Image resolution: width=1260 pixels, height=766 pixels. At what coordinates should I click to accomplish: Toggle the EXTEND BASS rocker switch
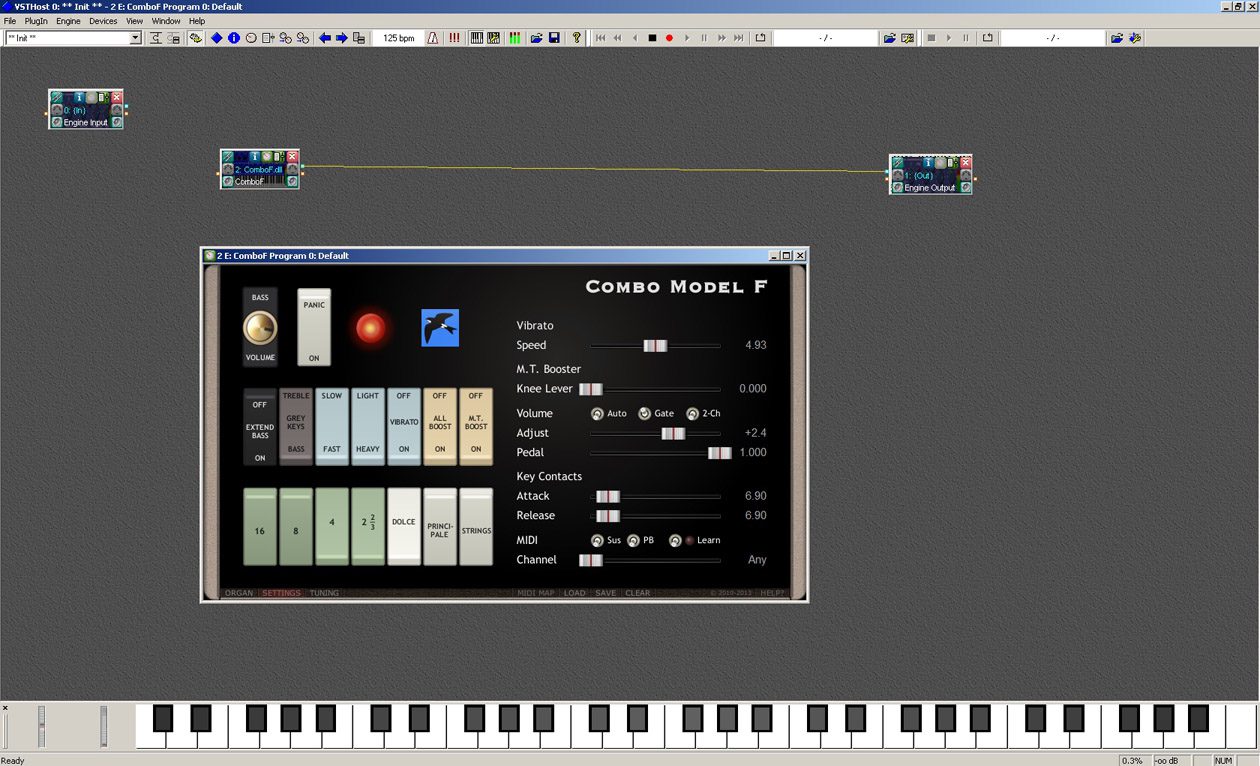point(260,427)
